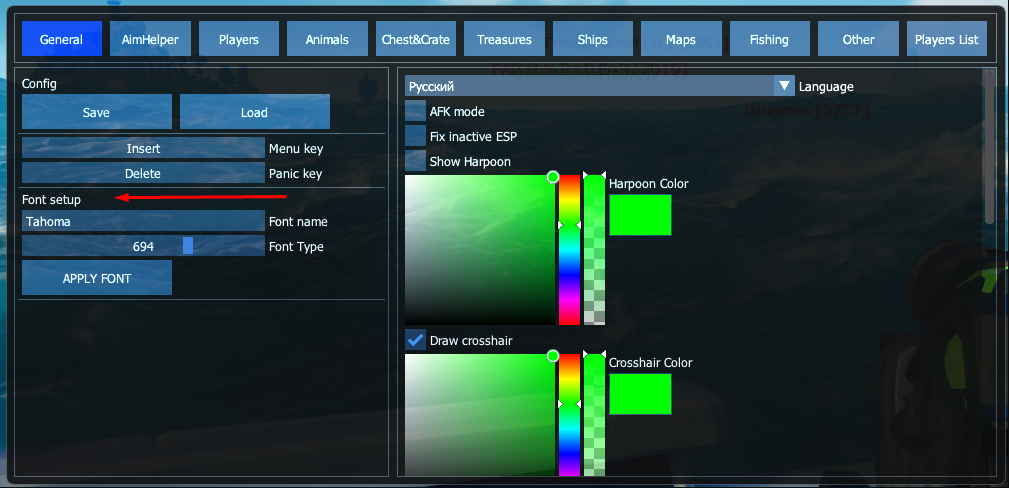This screenshot has width=1009, height=488.
Task: Click the Font Type slider
Action: click(x=143, y=246)
